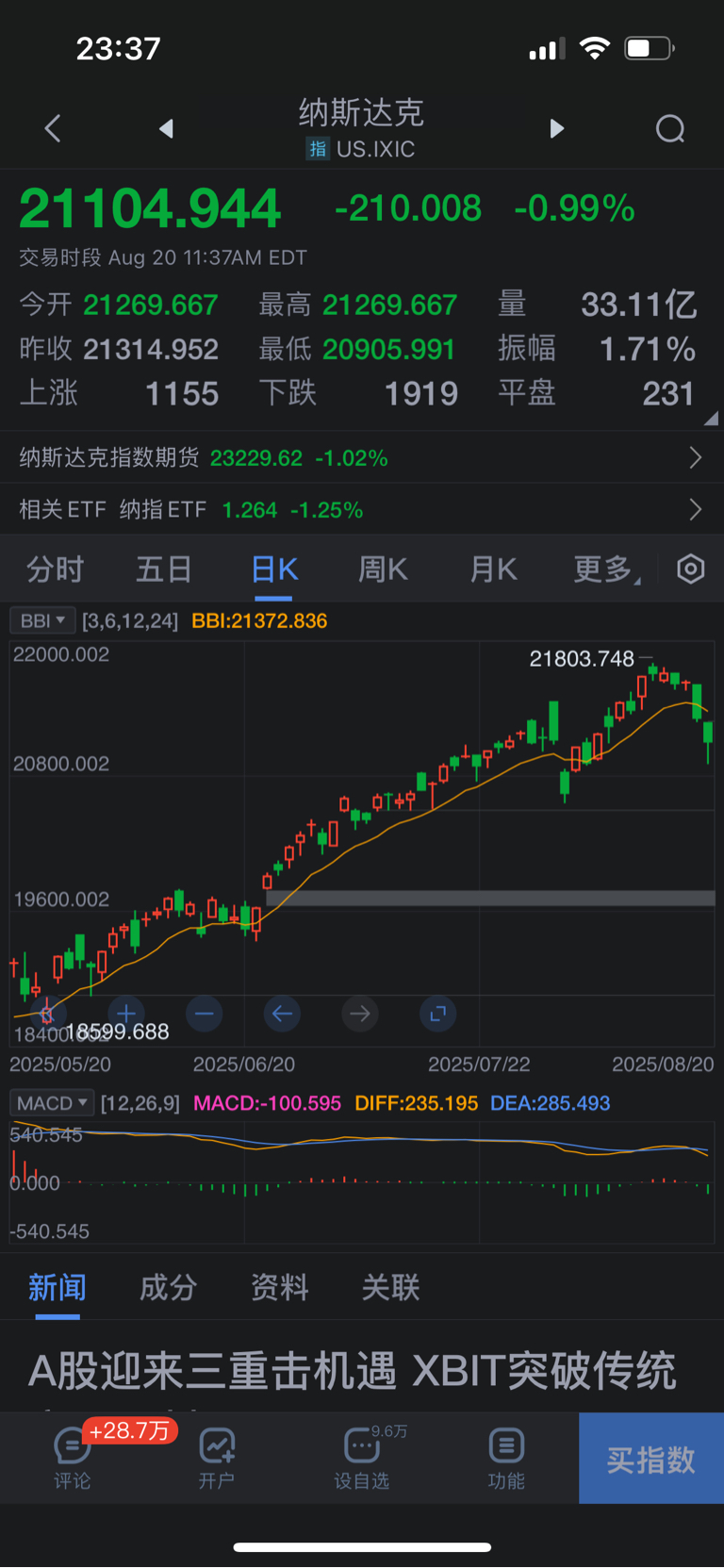The image size is (724, 1568).
Task: Tap 昨收 value 21314.952
Action: click(151, 349)
